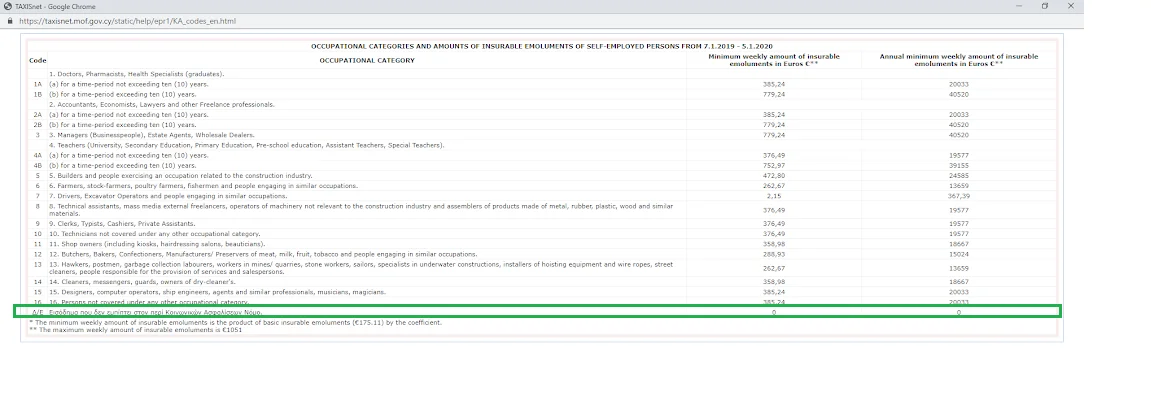Click weekly value '262,67' in Farmers row
This screenshot has height=397, width=1151.
(x=774, y=186)
